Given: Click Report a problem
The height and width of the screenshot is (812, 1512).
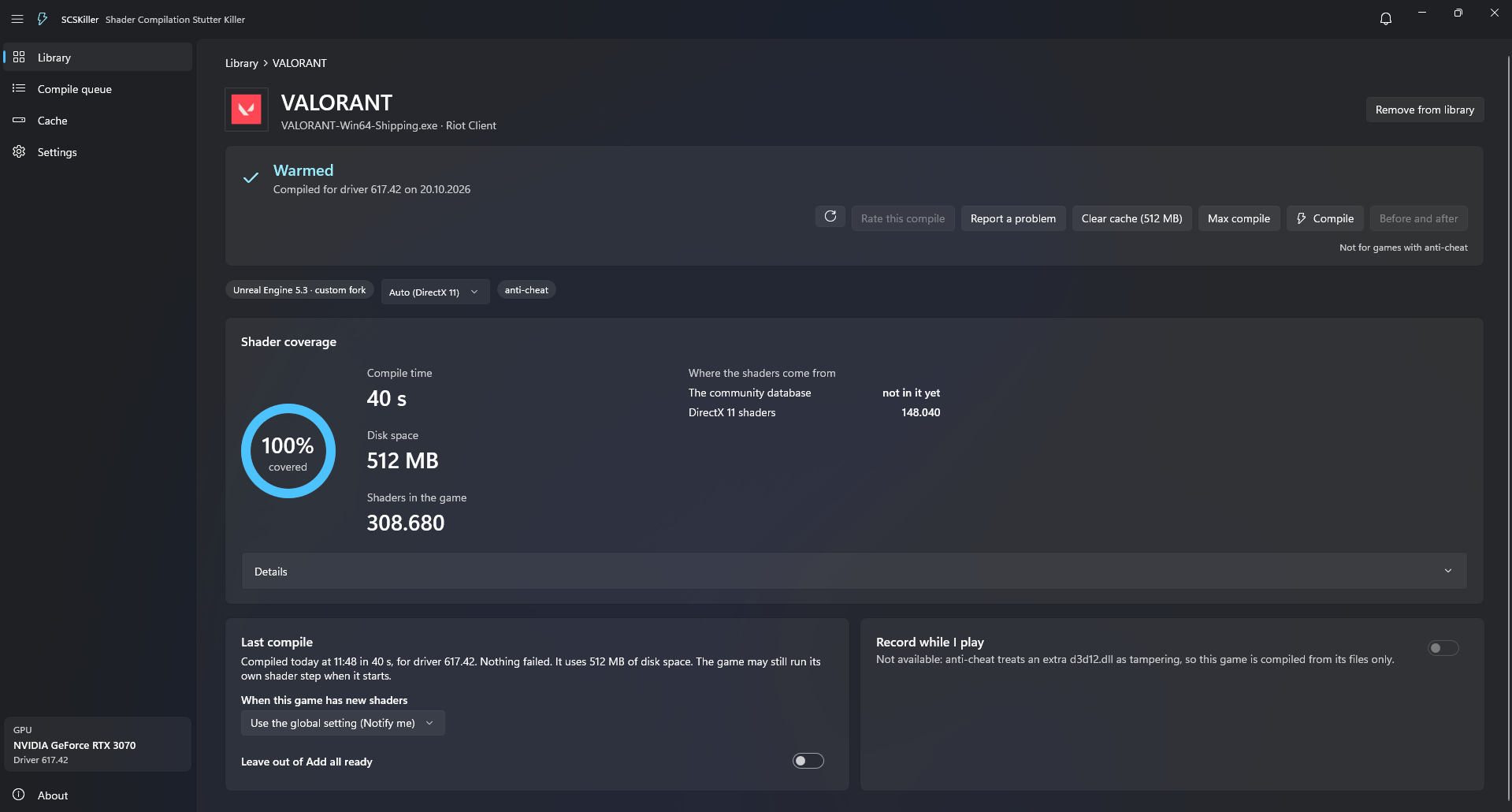Looking at the screenshot, I should click(x=1013, y=218).
